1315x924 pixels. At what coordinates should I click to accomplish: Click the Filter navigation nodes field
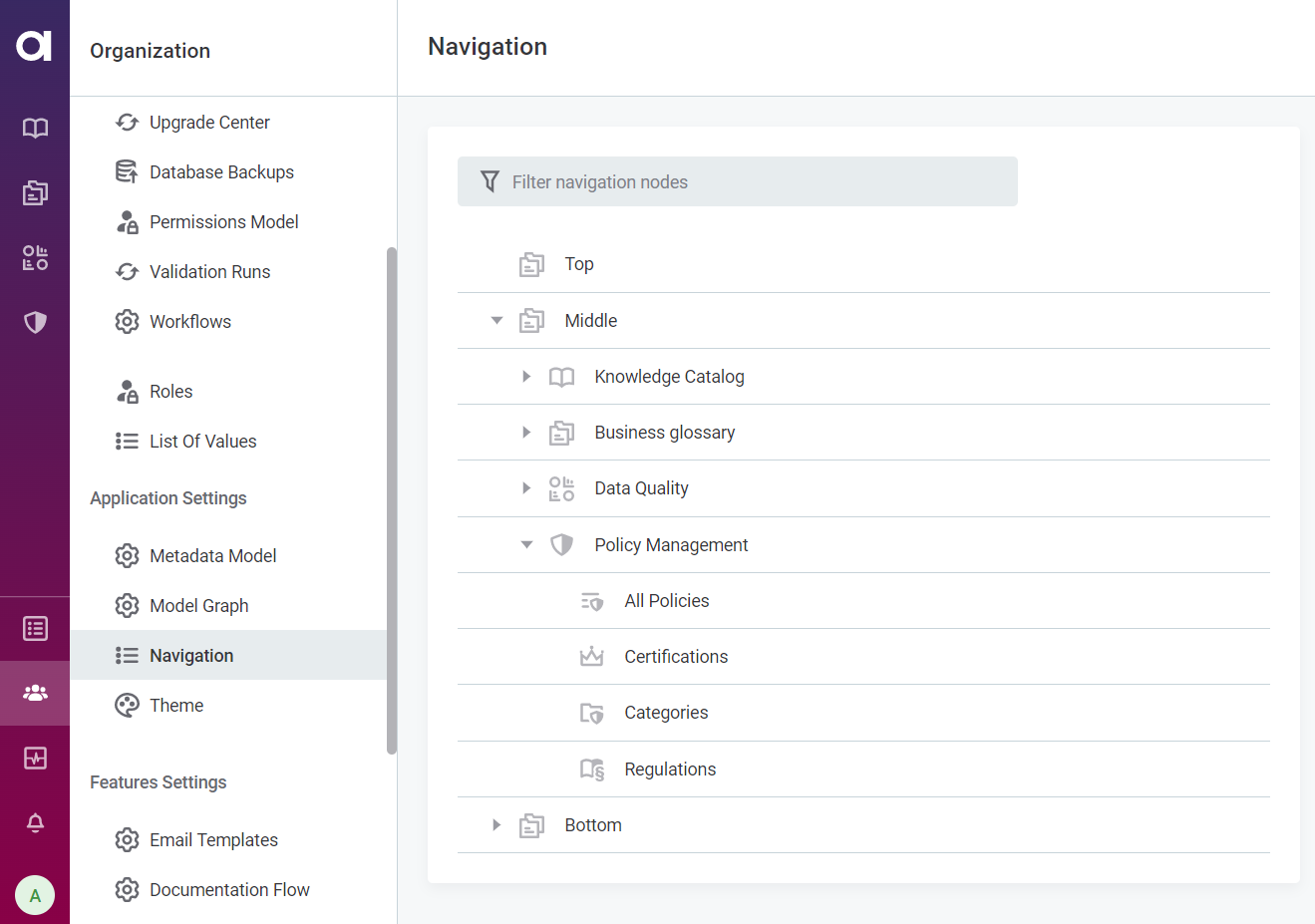click(x=738, y=181)
